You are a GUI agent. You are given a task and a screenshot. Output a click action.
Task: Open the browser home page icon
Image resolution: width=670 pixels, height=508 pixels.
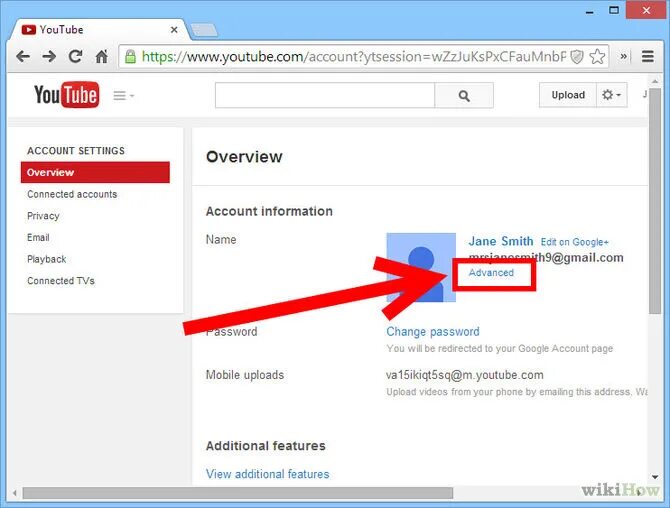[101, 56]
